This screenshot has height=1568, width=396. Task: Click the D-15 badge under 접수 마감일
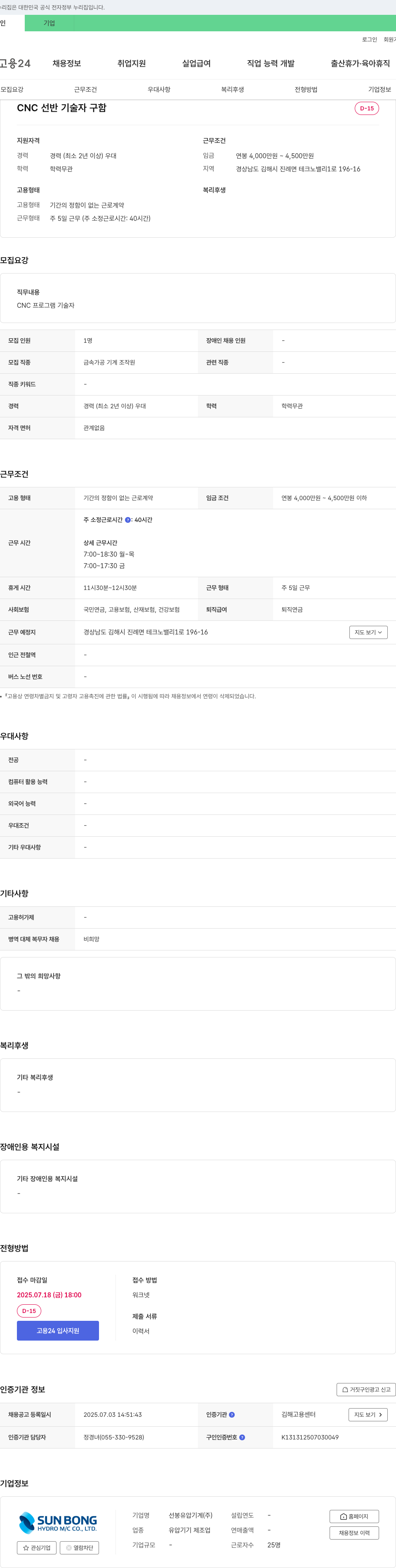tap(28, 1311)
